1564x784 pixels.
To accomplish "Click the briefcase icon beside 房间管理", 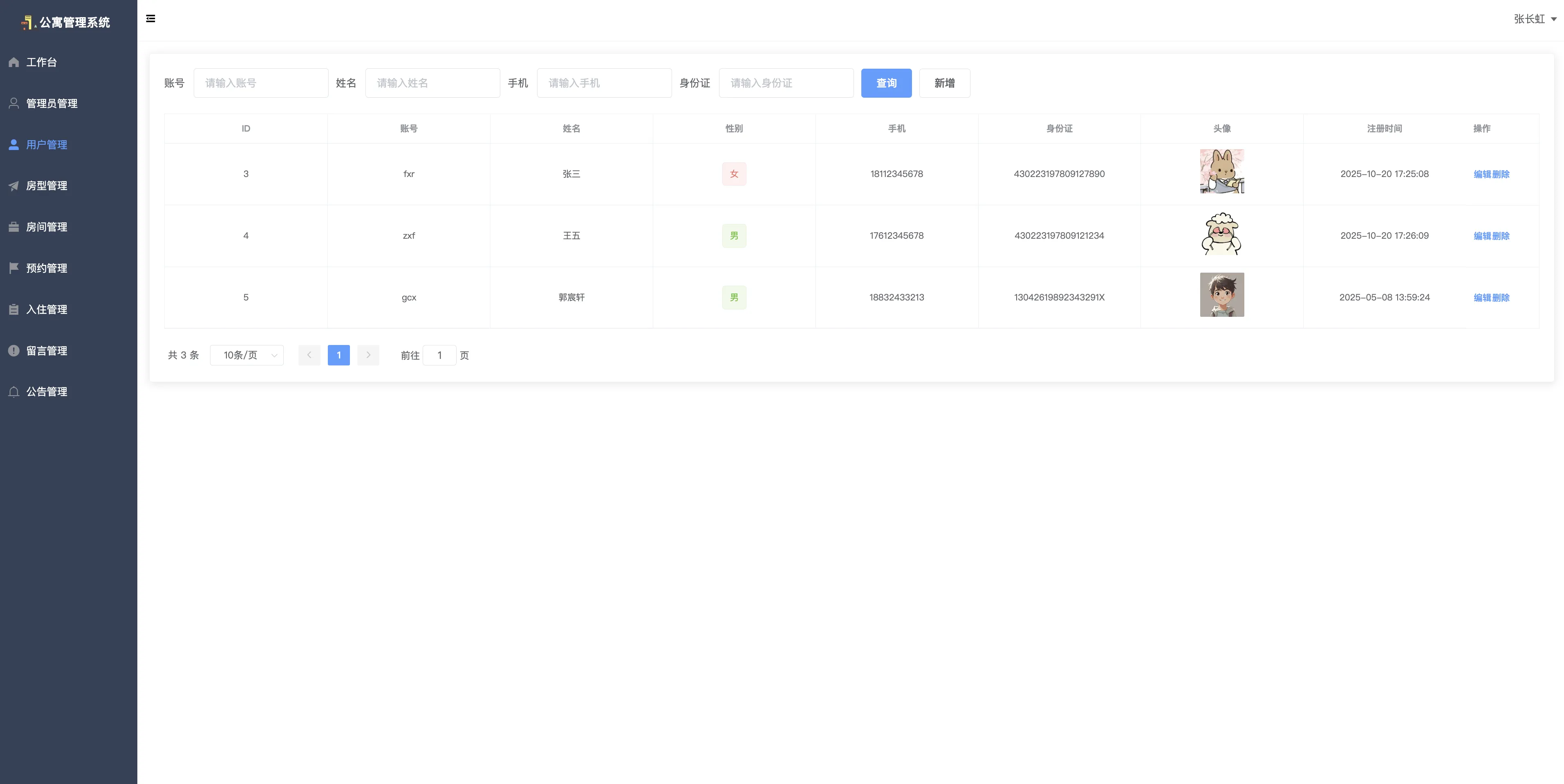I will (13, 227).
